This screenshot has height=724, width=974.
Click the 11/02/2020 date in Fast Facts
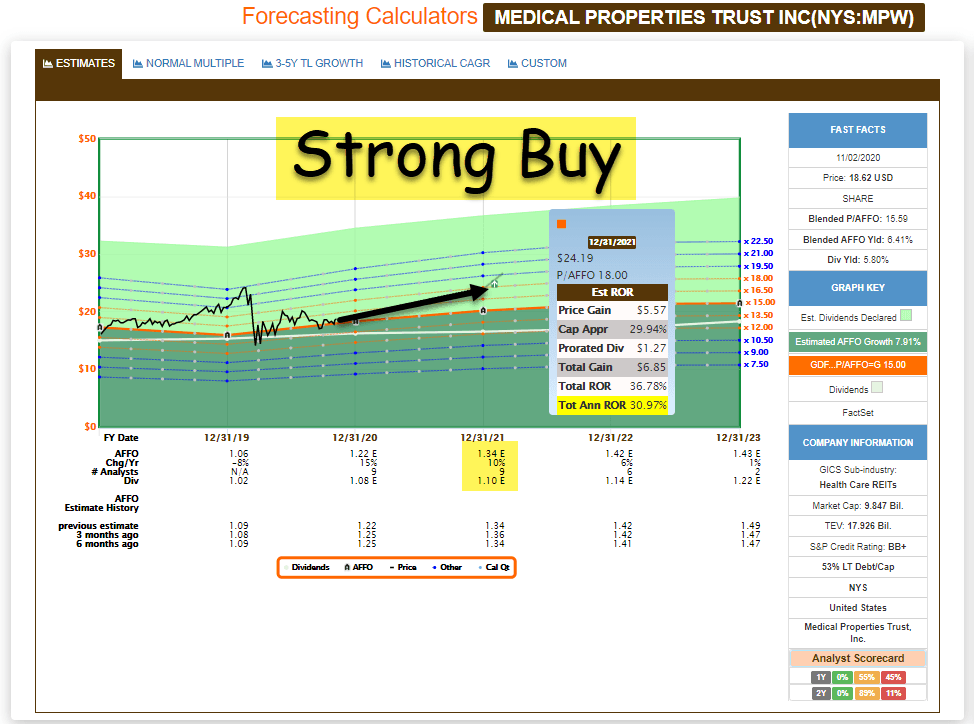coord(858,158)
